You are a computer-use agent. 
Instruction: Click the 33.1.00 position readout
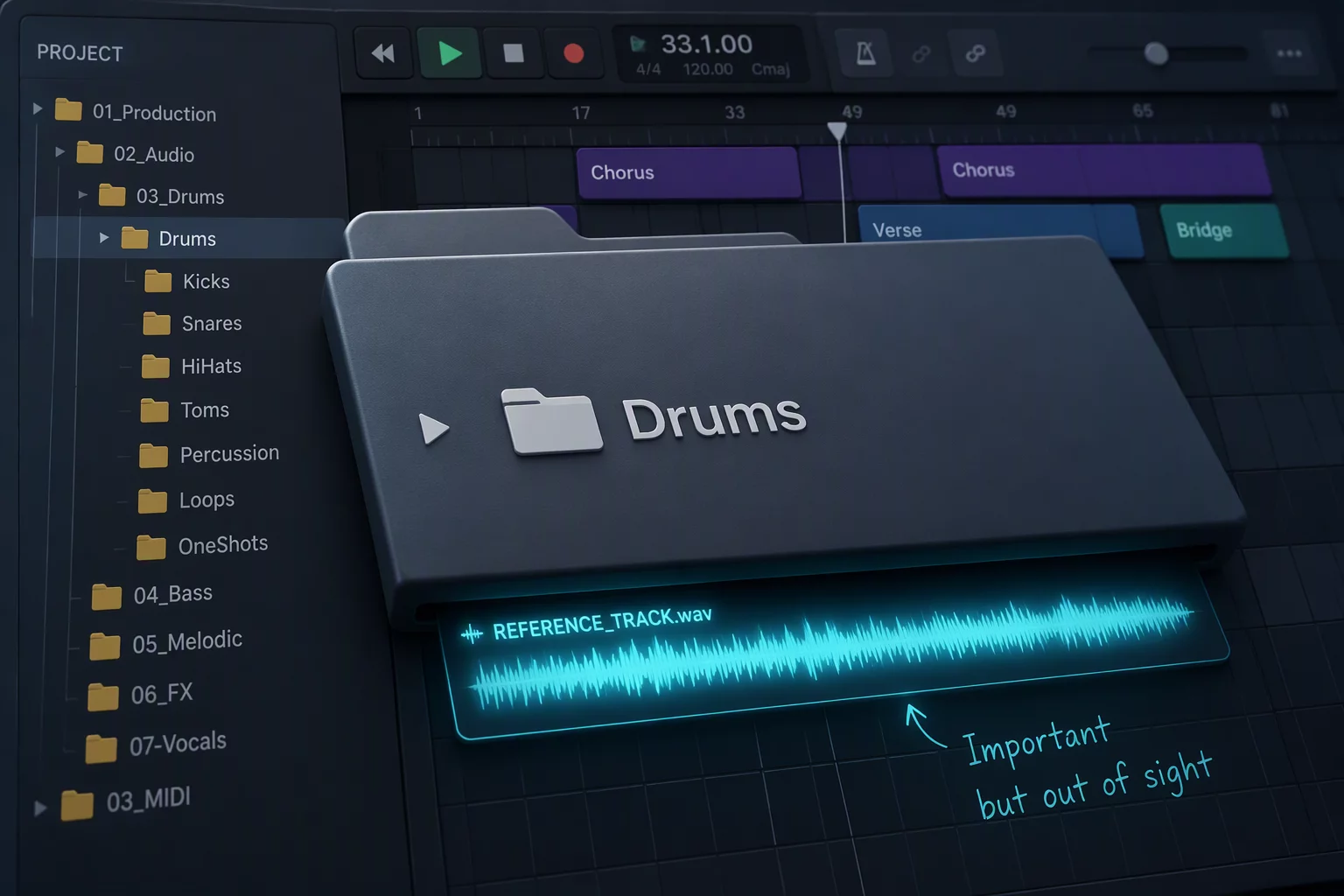tap(706, 44)
